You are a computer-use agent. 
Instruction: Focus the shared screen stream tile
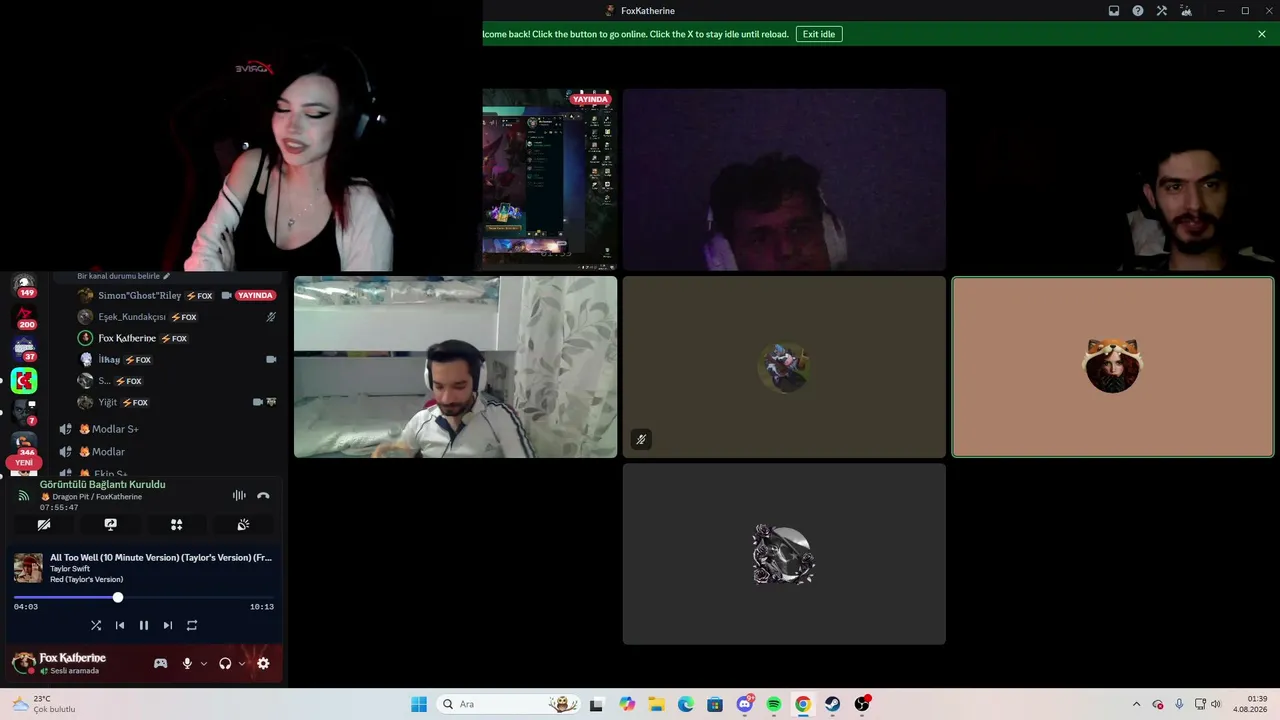550,180
